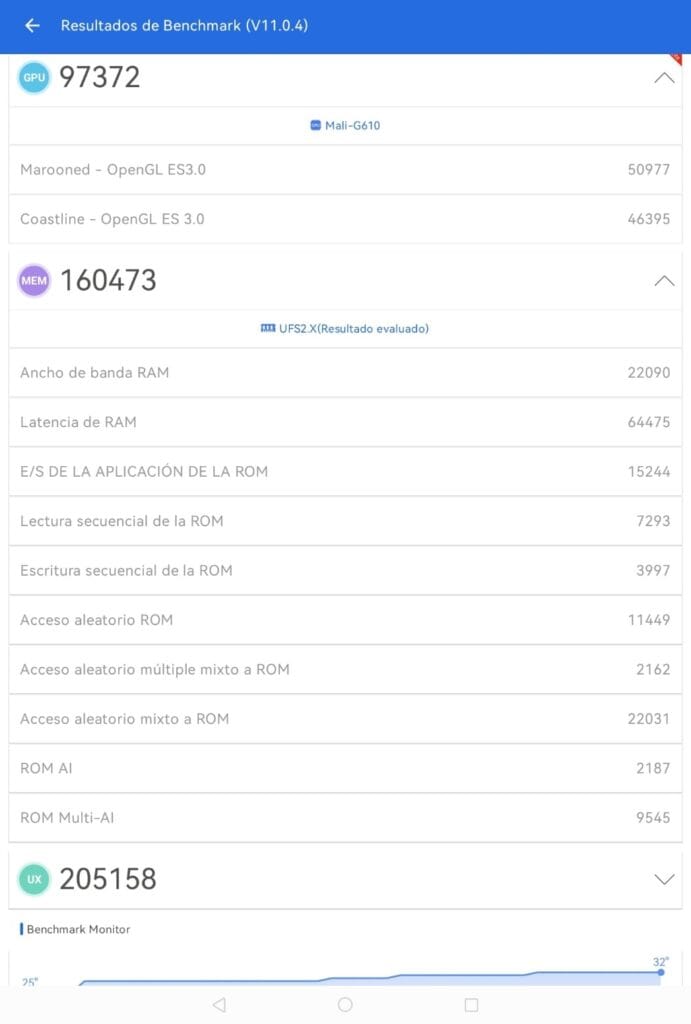Tap the Benchmark Monitor temperature graph
The image size is (691, 1024).
tap(345, 972)
